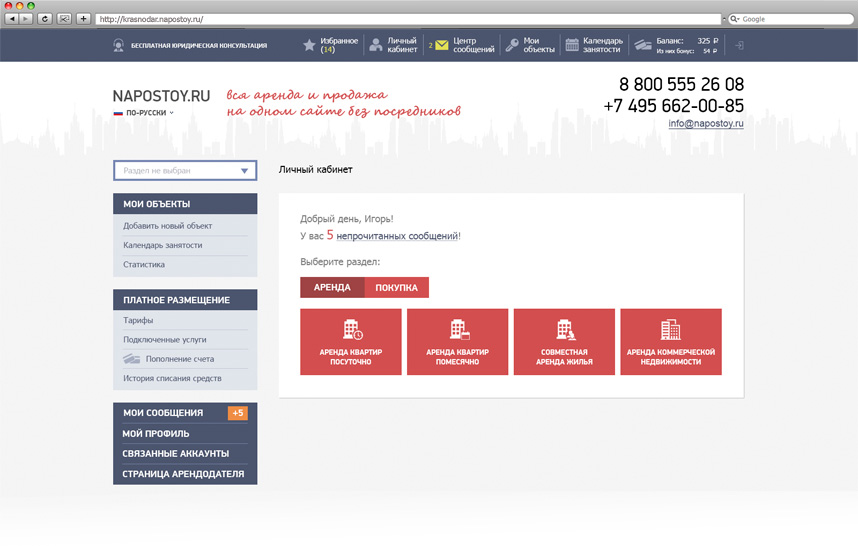This screenshot has width=858, height=546.
Task: Click the orange +5 messages badge
Action: point(238,413)
